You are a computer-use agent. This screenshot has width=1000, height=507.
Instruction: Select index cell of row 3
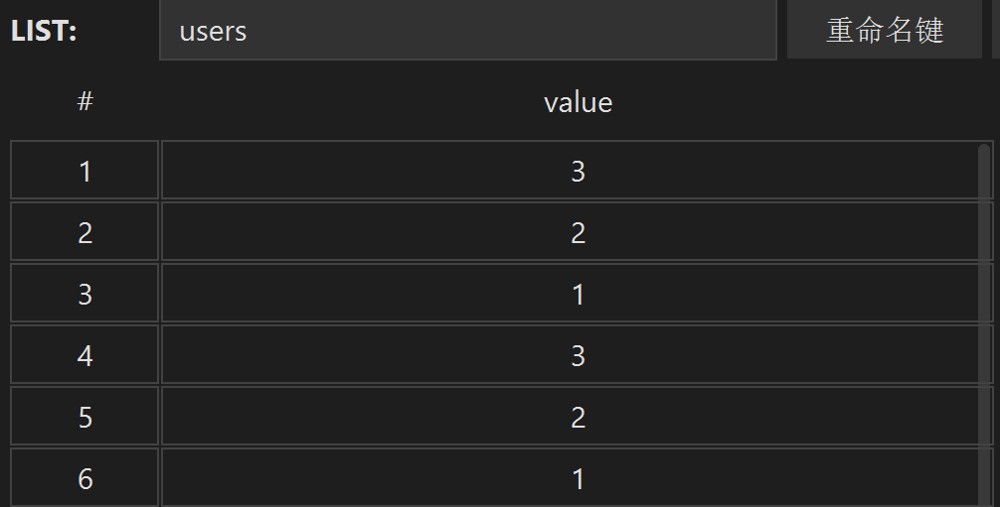click(x=85, y=293)
